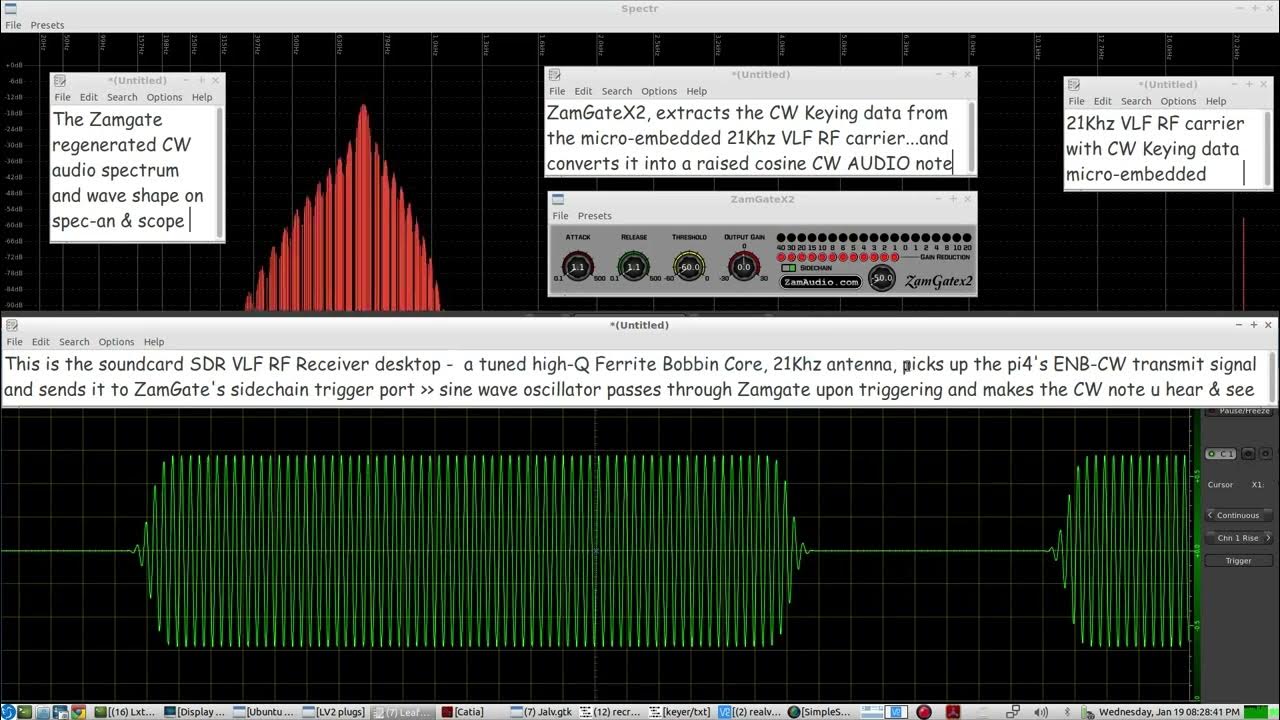Viewport: 1280px width, 720px height.
Task: Open File menu in the SDR receiver description note
Action: (x=14, y=342)
